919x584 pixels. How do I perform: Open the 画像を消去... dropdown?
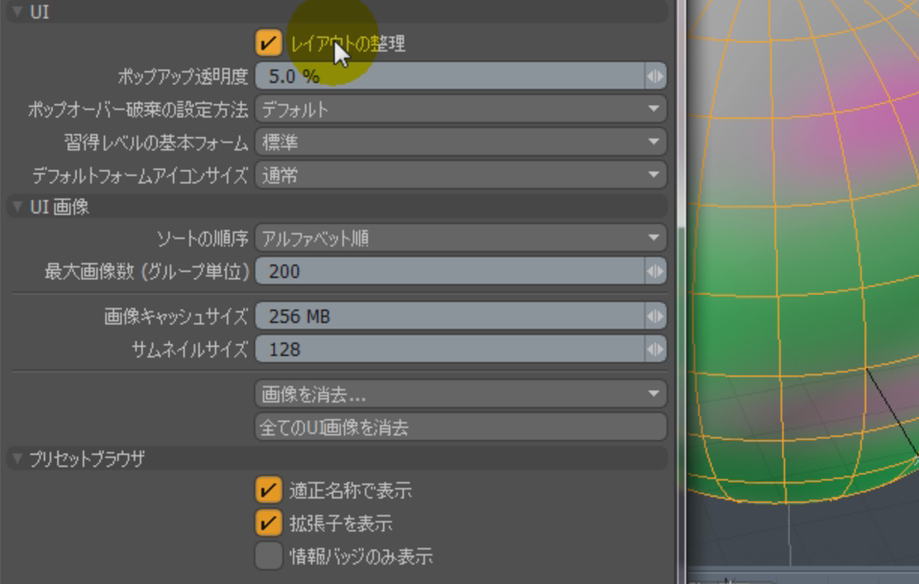460,394
